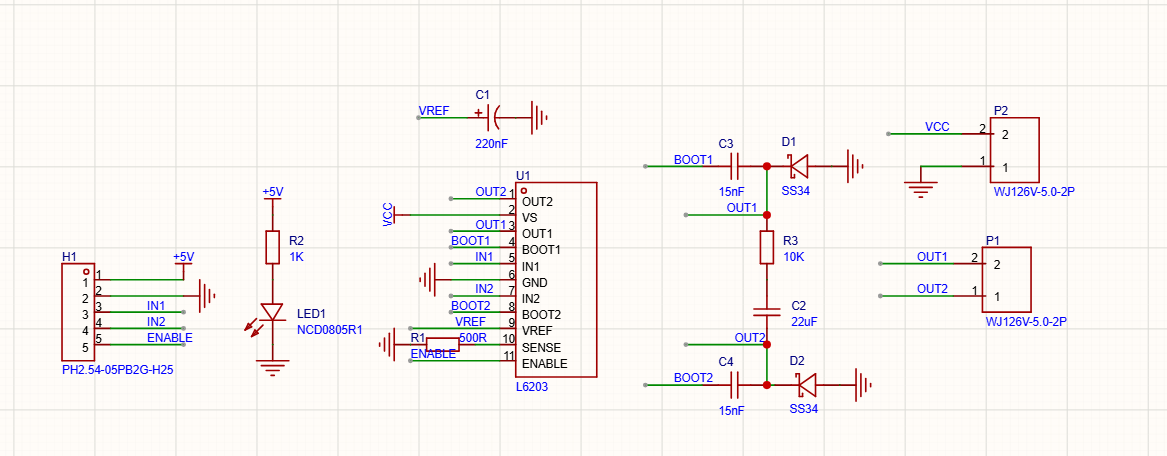The width and height of the screenshot is (1167, 456).
Task: Select the L6203 chip U1 body
Action: coord(559,280)
